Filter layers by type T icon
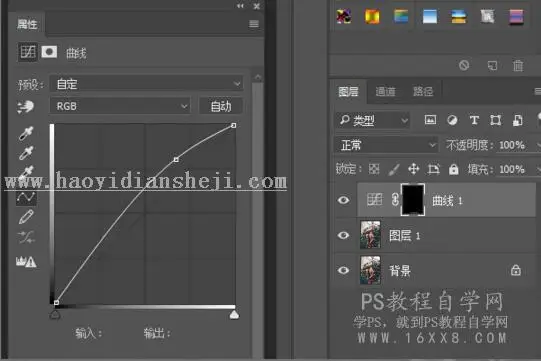Image resolution: width=541 pixels, height=361 pixels. 474,120
